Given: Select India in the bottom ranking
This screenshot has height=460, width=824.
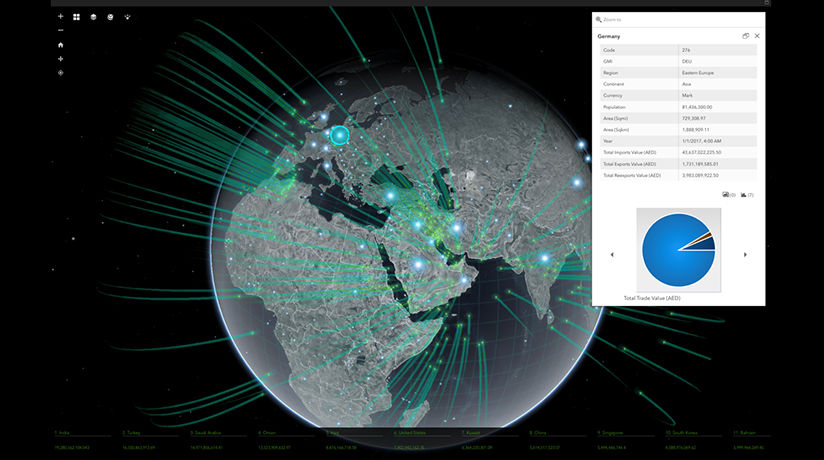Looking at the screenshot, I should [62, 433].
